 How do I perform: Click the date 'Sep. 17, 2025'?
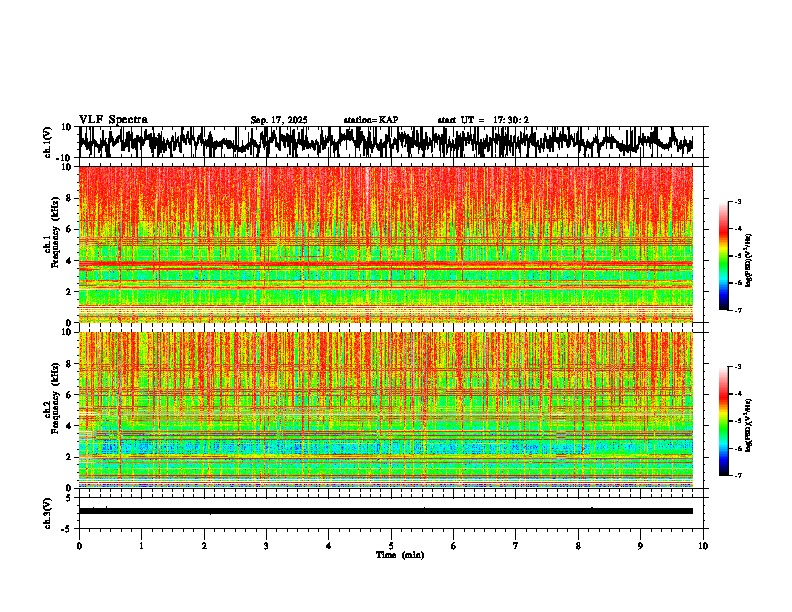tap(279, 120)
